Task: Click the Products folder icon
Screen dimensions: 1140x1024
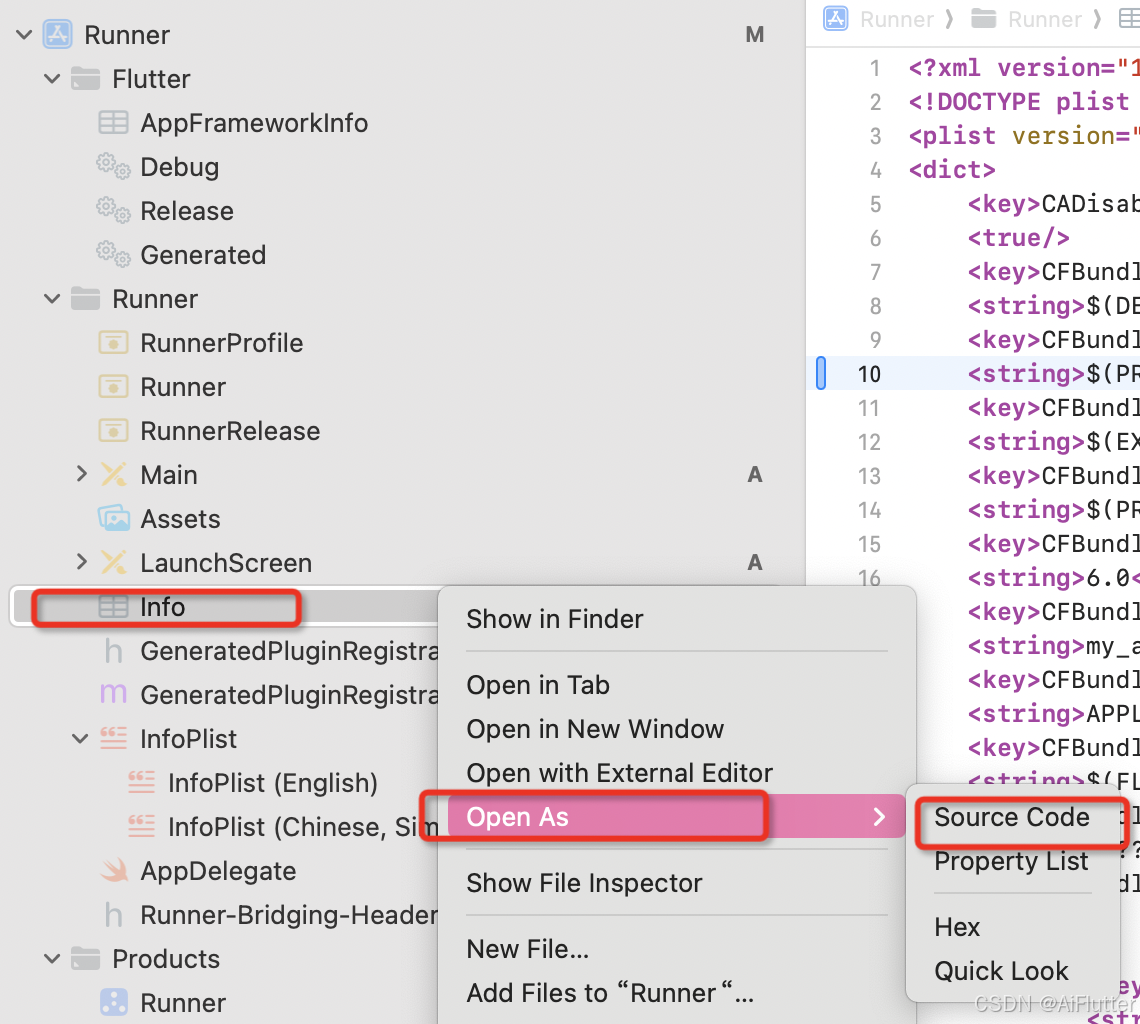Action: (86, 959)
